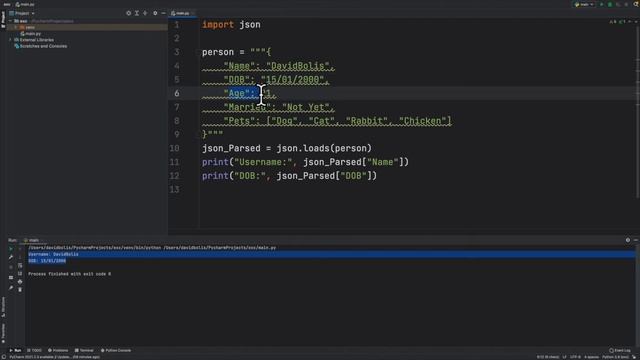This screenshot has height=360, width=640.
Task: Click print icon in Run console toolbar
Action: coord(20,282)
